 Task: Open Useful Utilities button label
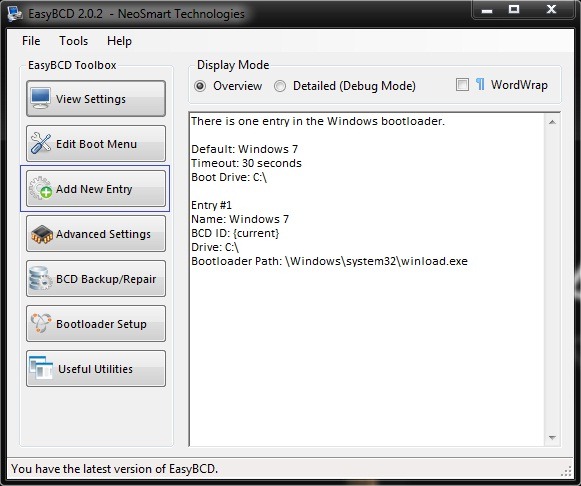[95, 369]
